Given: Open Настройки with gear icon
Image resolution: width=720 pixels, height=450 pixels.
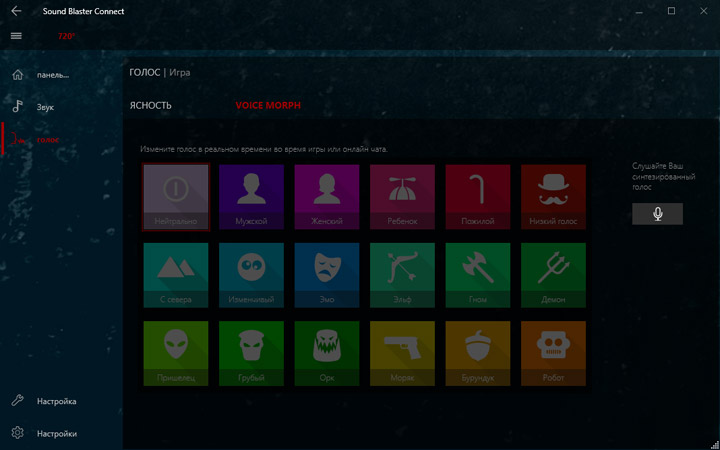Looking at the screenshot, I should [62, 433].
